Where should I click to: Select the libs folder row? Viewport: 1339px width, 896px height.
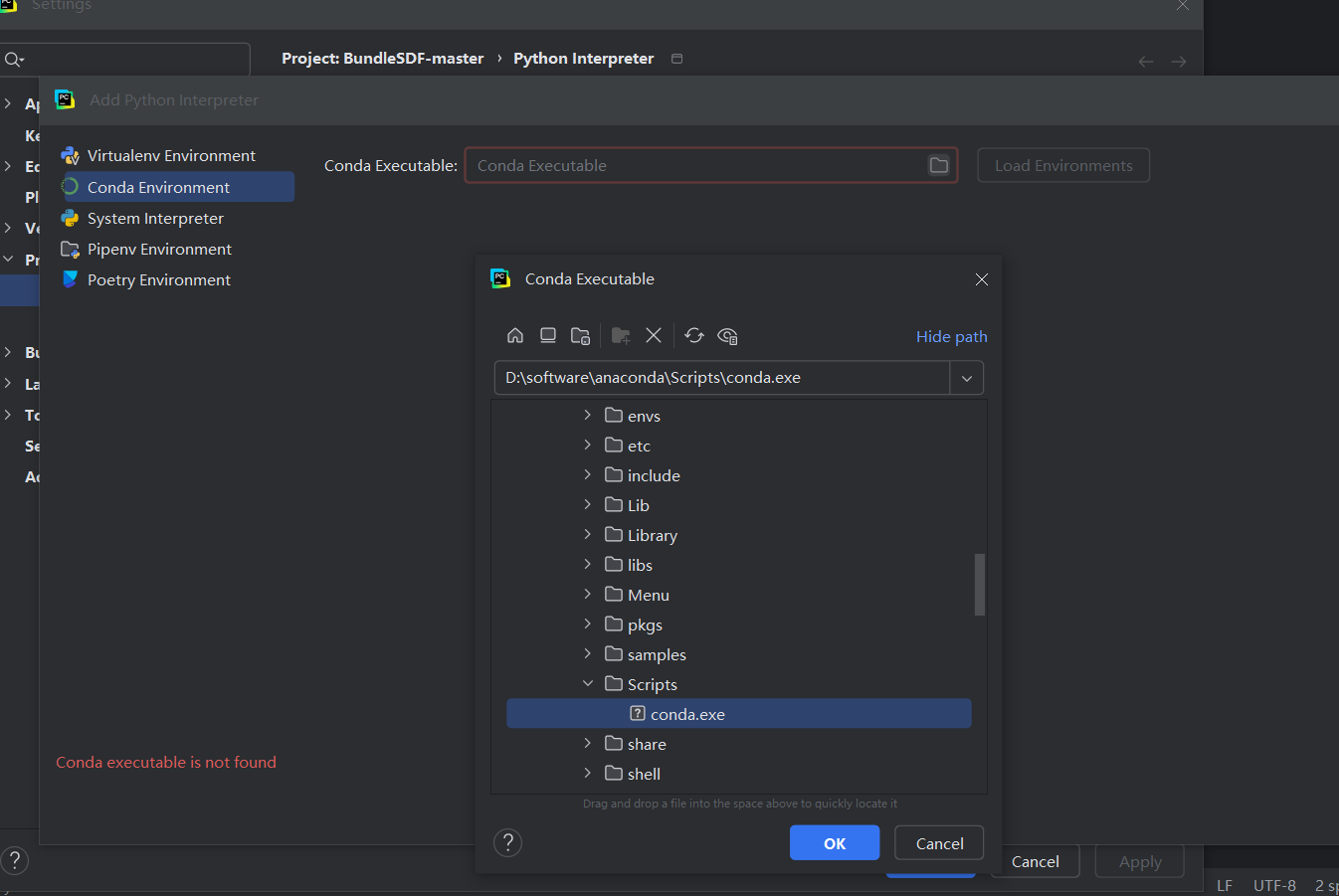739,565
